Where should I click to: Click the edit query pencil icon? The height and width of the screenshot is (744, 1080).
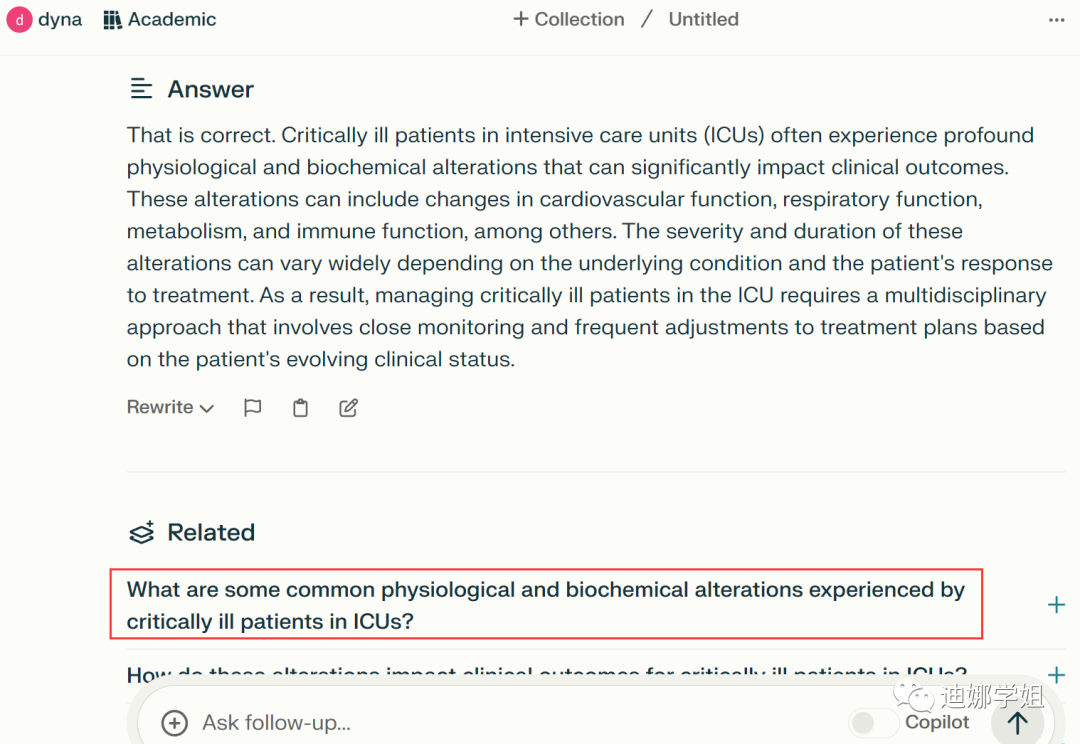coord(348,408)
